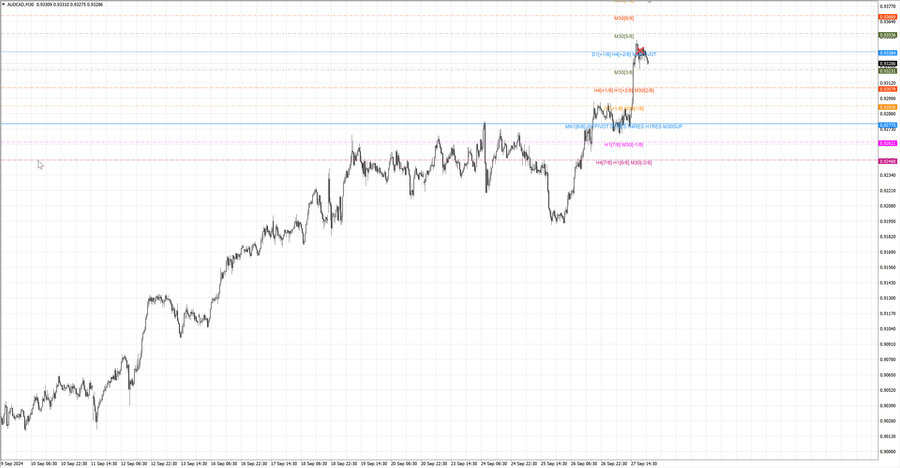This screenshot has width=900, height=468.
Task: Click the purple price tag 0.92468
Action: click(x=888, y=161)
